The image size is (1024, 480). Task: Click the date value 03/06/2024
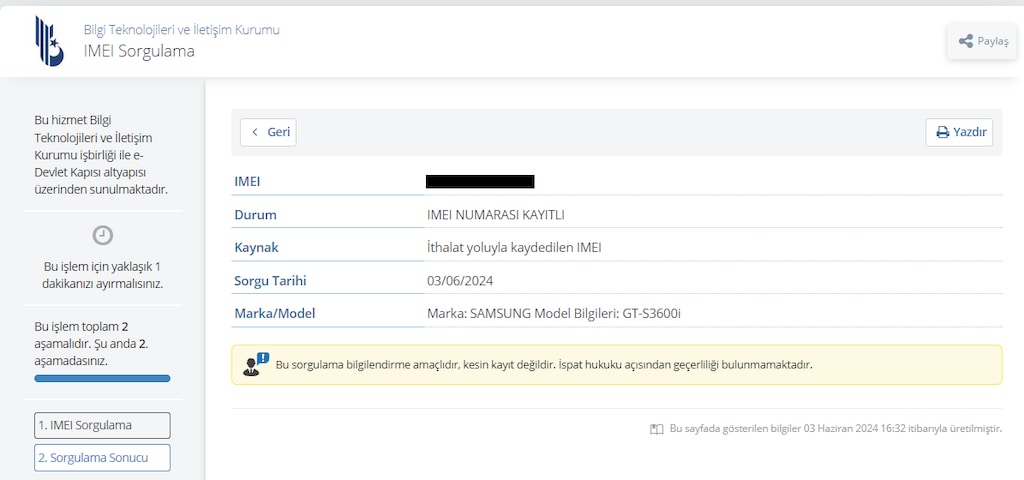click(x=460, y=281)
